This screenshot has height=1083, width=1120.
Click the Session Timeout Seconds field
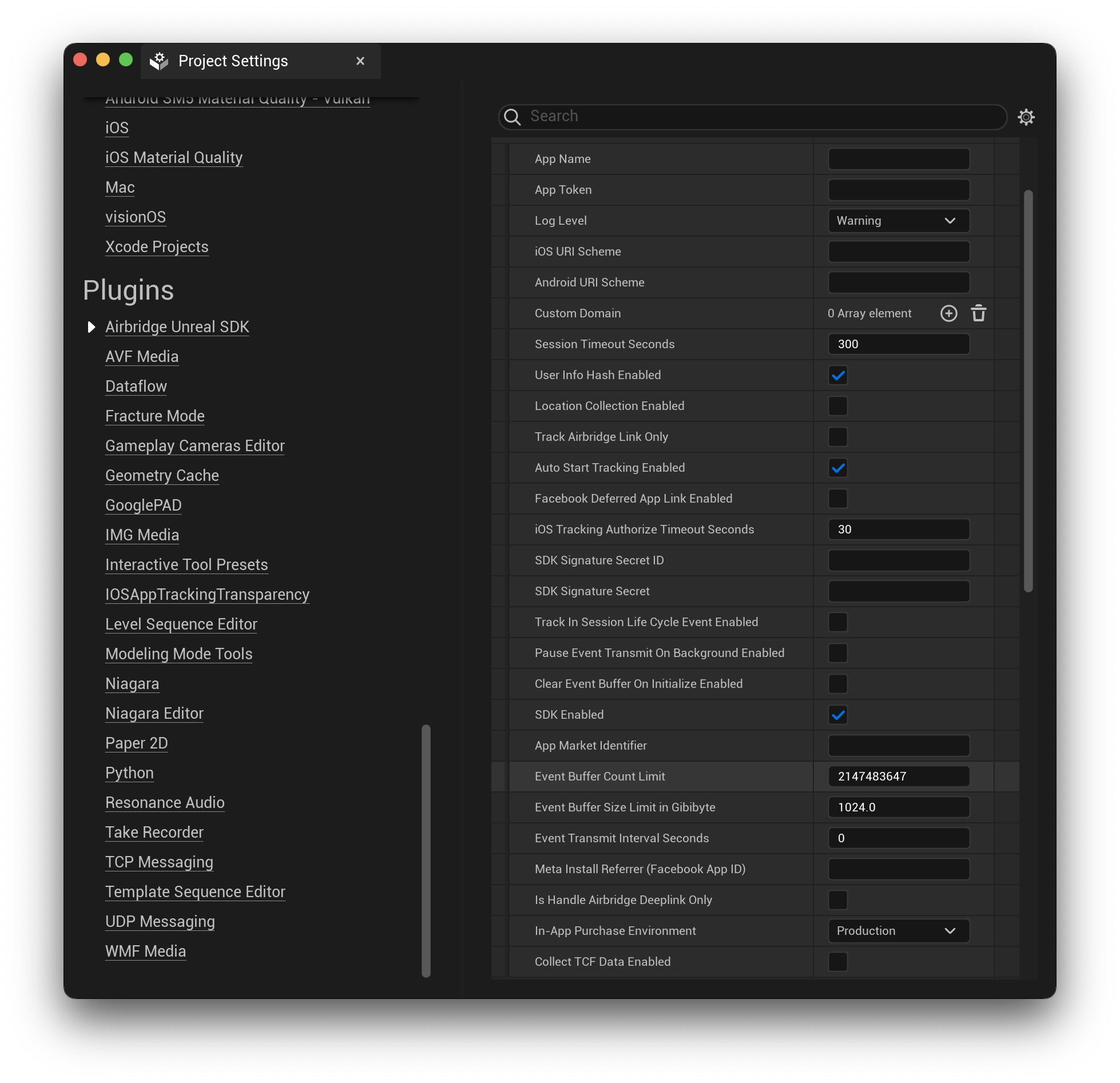coord(898,344)
